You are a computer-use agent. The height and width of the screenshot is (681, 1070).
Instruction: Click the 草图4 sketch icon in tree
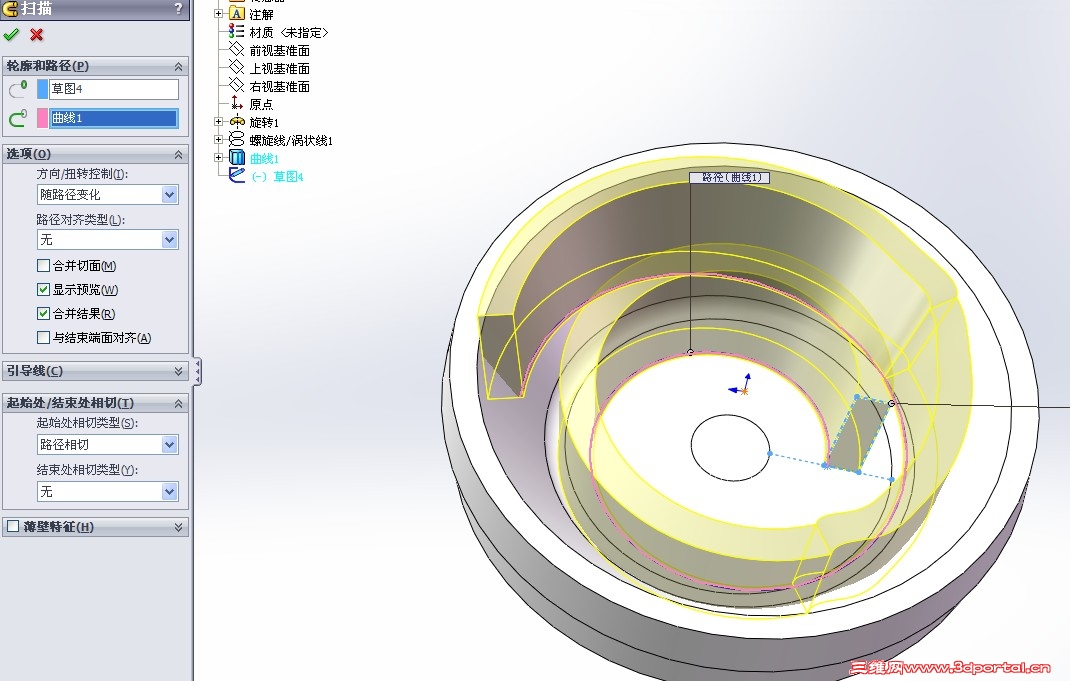coord(237,175)
